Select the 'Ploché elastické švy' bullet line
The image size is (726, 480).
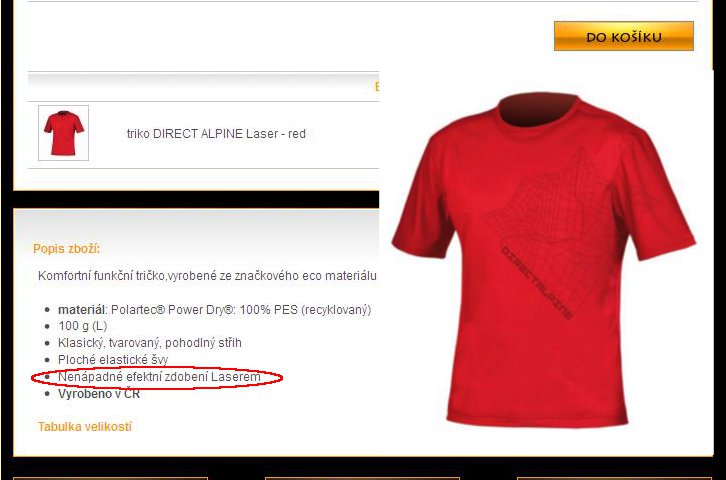[x=113, y=360]
